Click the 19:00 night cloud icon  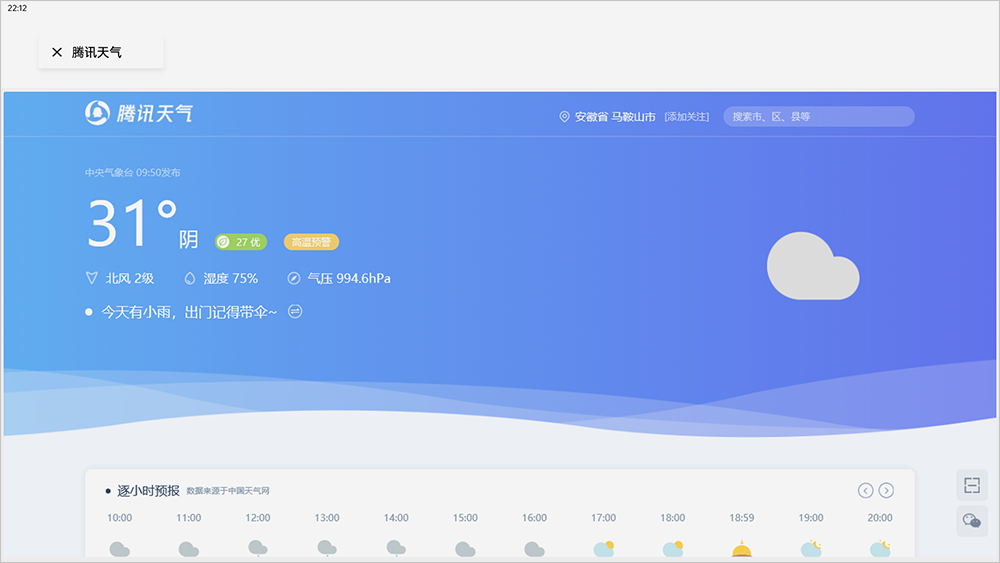(x=811, y=548)
